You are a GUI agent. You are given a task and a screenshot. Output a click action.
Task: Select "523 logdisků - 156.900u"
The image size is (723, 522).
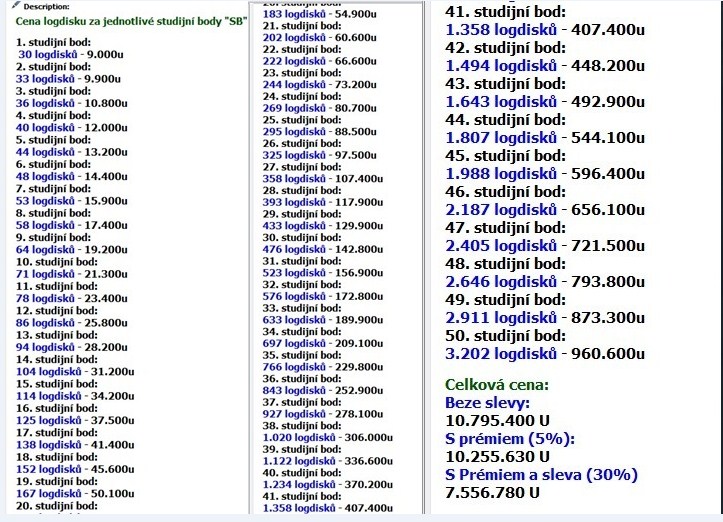[323, 273]
